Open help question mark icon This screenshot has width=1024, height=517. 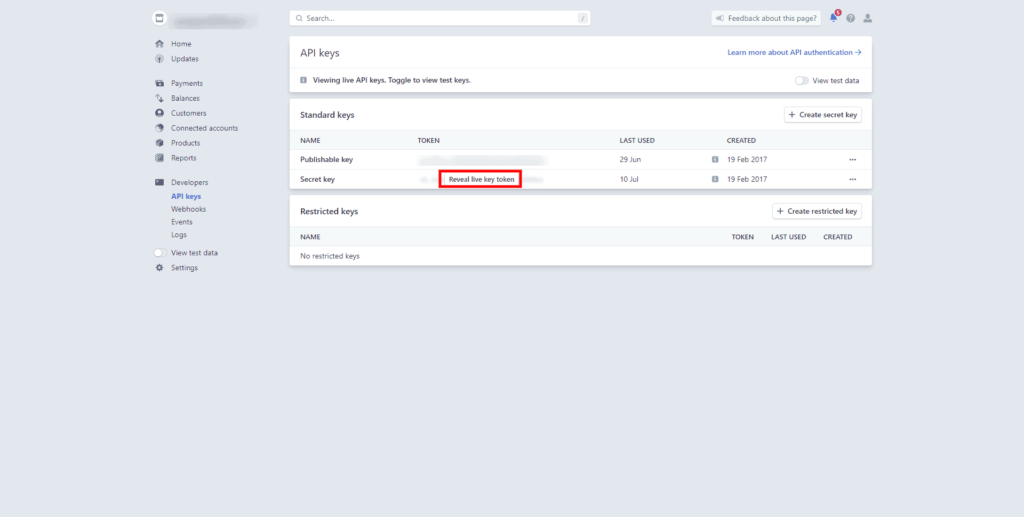click(850, 18)
